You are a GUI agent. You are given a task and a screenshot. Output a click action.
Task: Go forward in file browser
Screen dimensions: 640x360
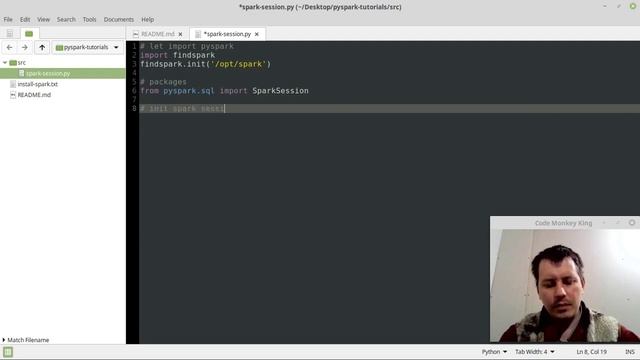[24, 47]
